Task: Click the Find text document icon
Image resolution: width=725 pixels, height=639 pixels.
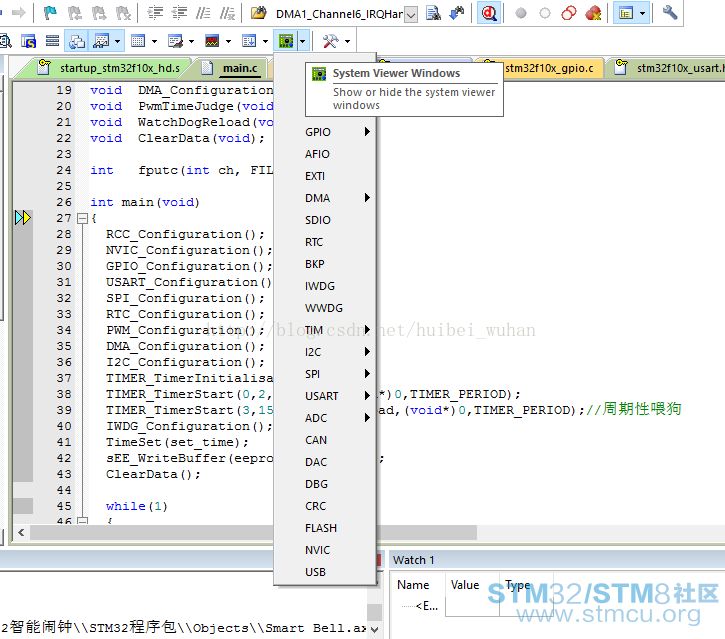Action: click(x=433, y=13)
